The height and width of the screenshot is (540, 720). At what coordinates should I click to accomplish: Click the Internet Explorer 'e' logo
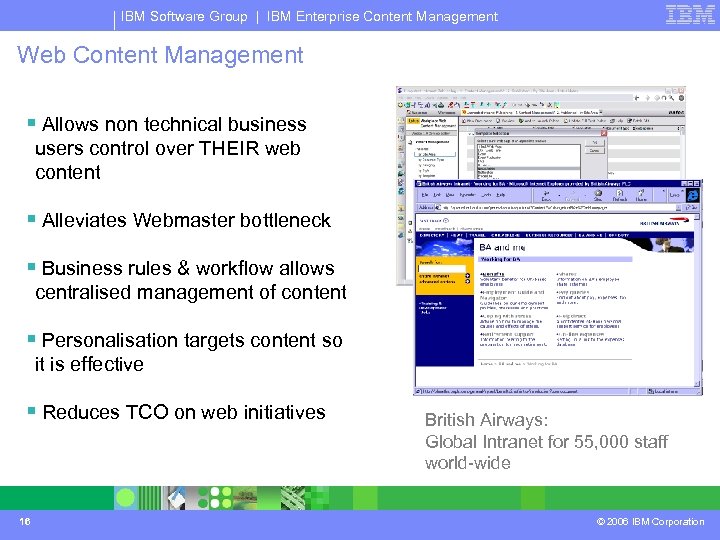pos(692,195)
